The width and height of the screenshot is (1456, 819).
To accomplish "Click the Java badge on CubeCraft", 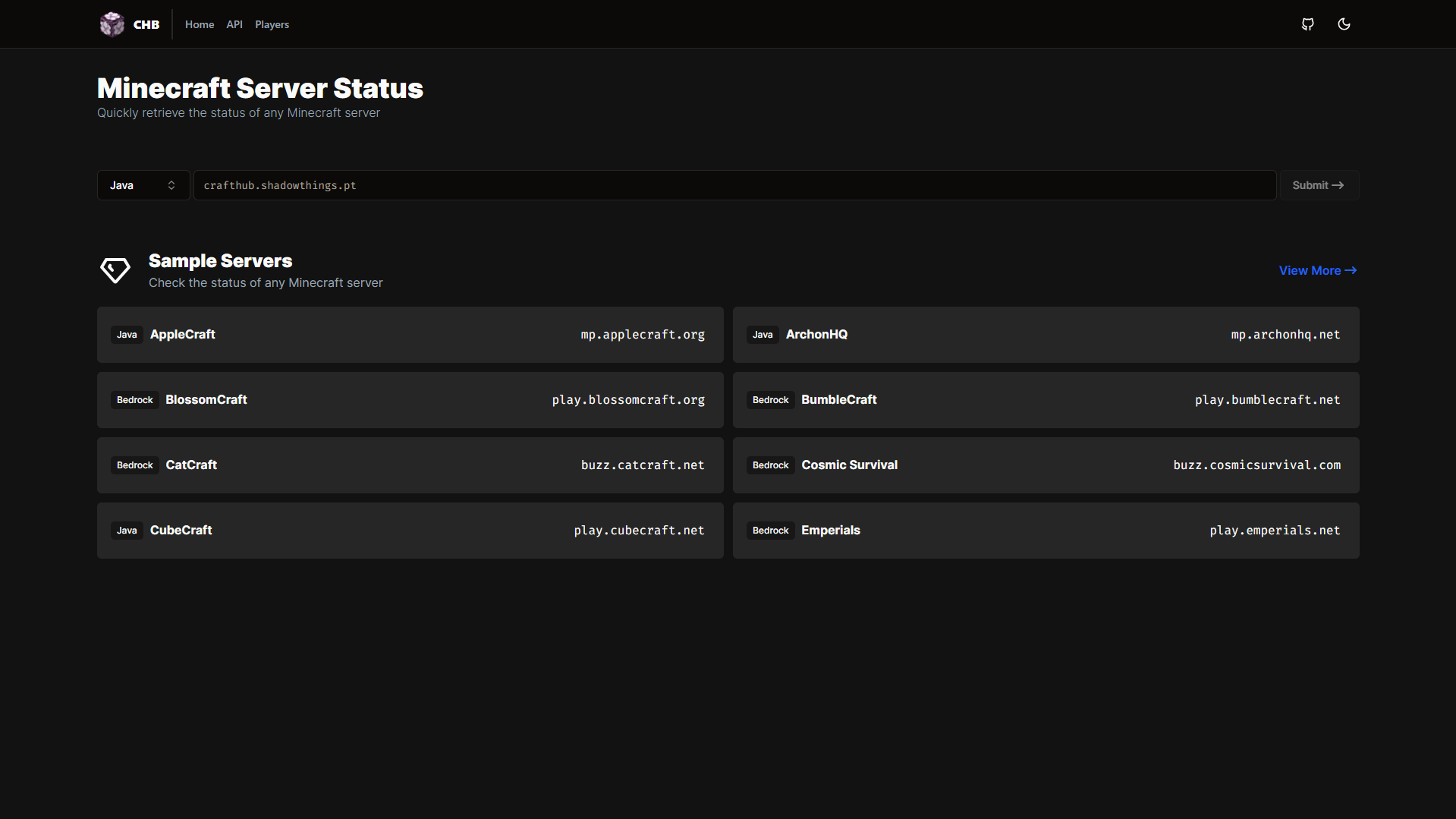I will 127,531.
